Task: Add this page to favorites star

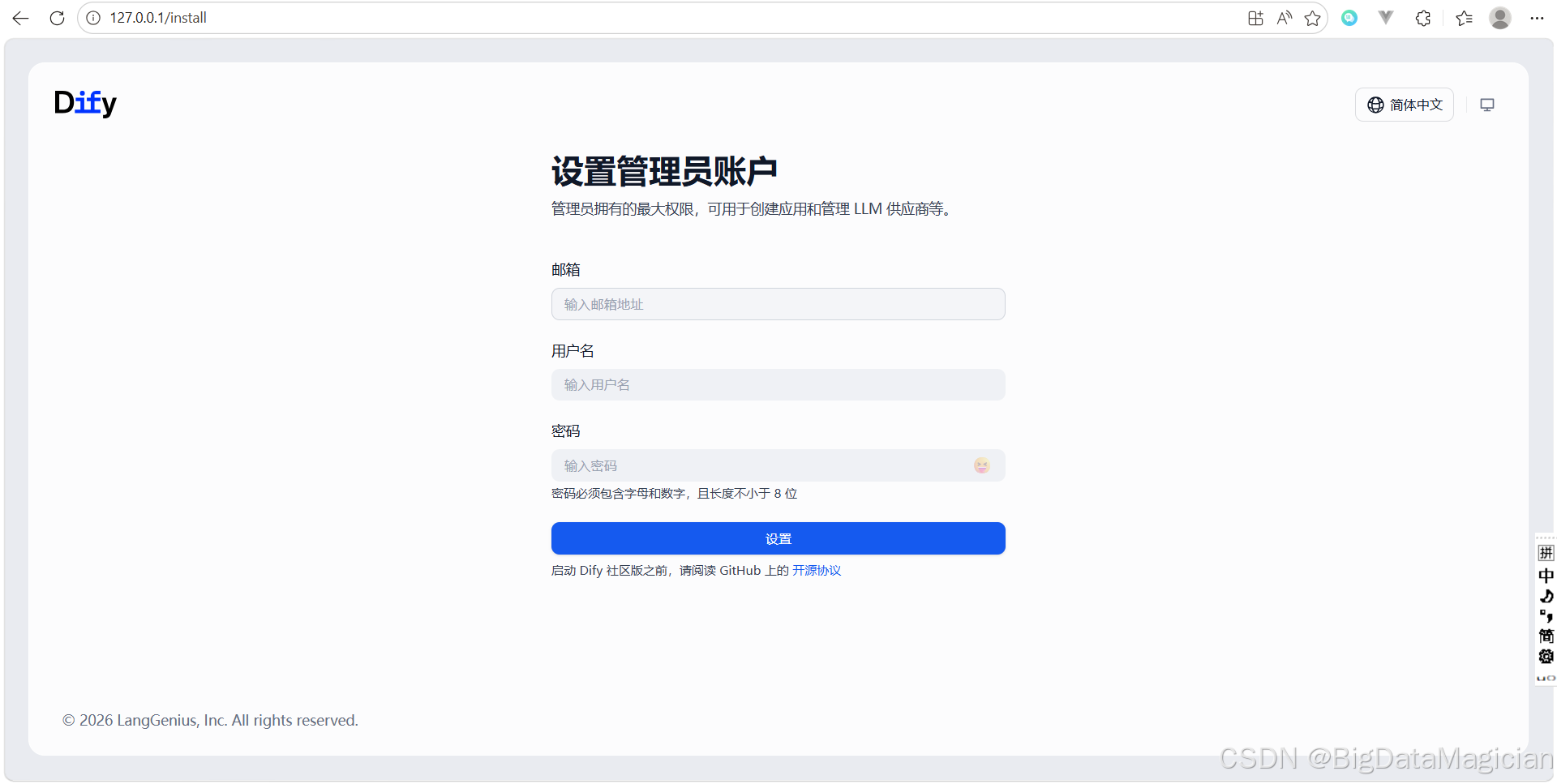Action: pyautogui.click(x=1312, y=18)
